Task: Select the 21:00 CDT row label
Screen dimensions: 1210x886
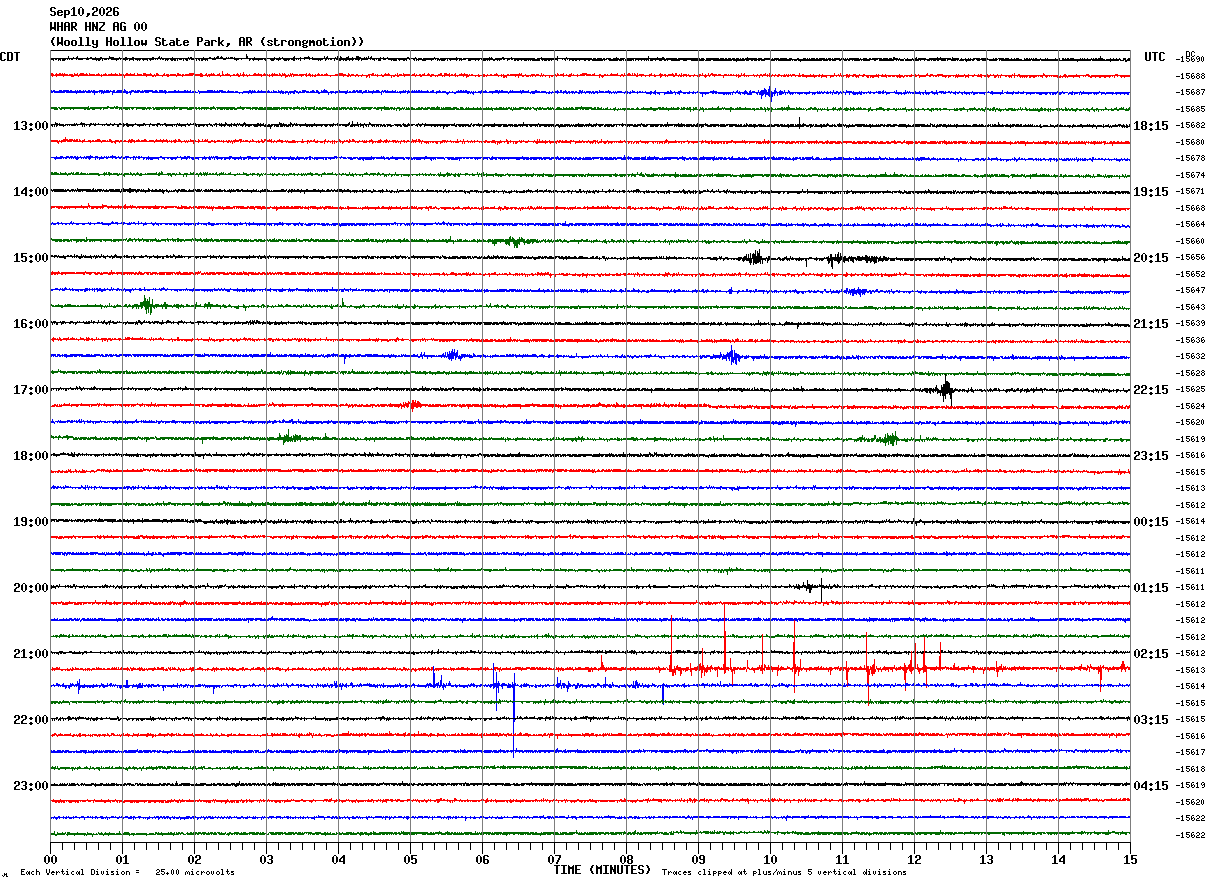Action: [30, 654]
